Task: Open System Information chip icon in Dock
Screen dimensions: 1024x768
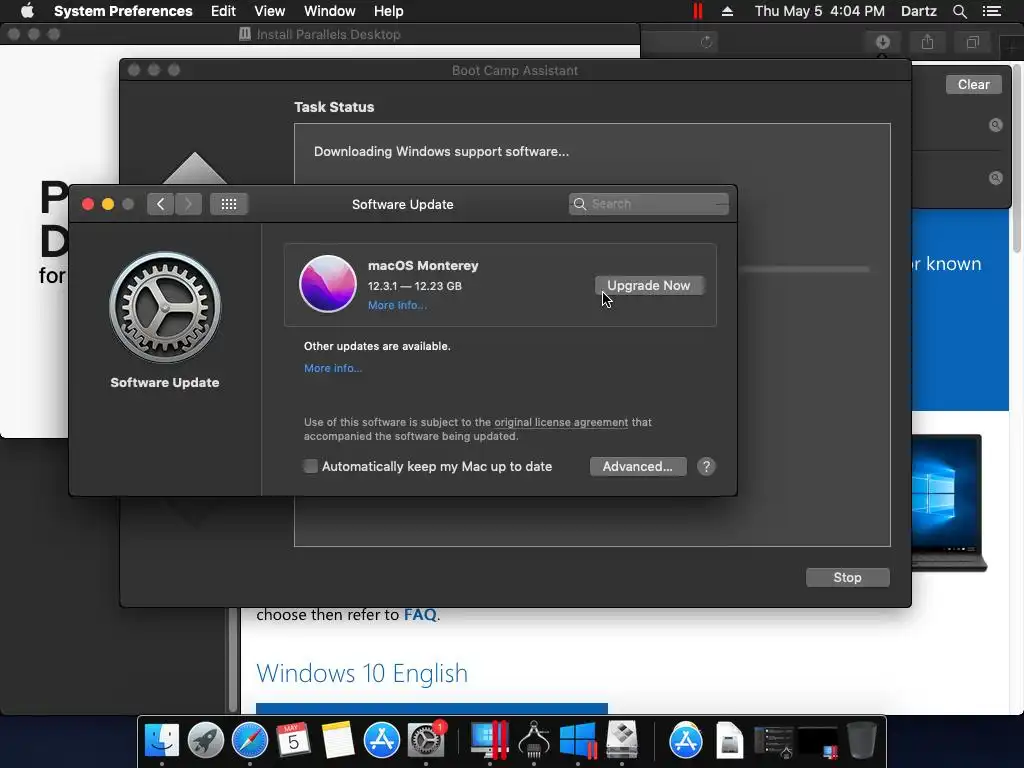Action: [x=534, y=741]
